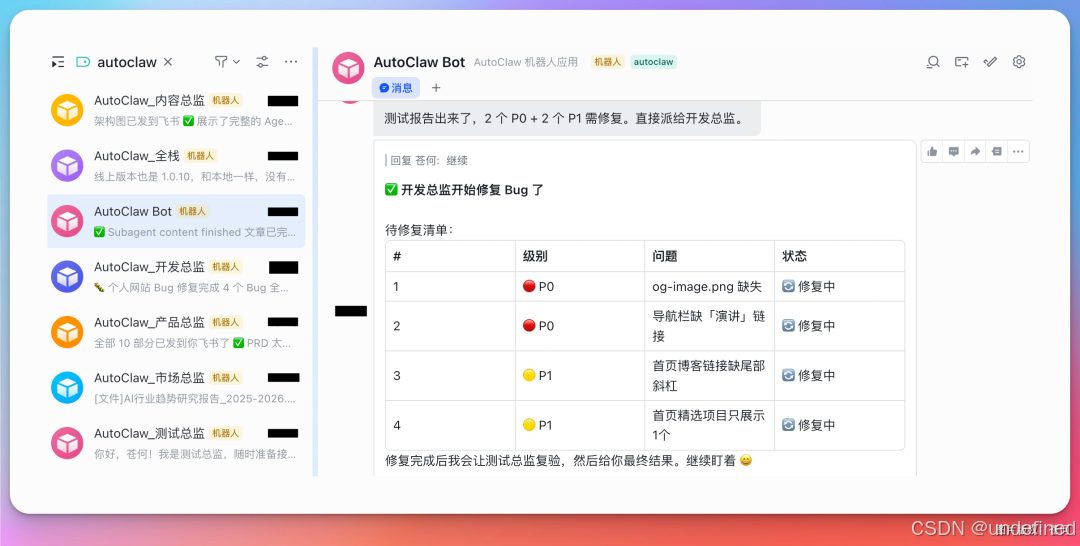Search in chat with magnifier icon
The width and height of the screenshot is (1080, 546).
pos(933,62)
